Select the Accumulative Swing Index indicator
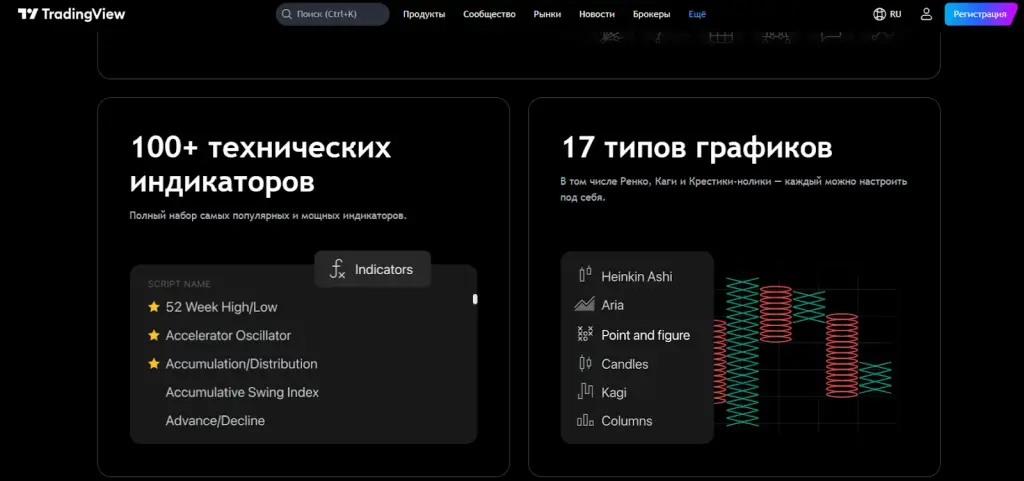The width and height of the screenshot is (1024, 481). point(242,392)
